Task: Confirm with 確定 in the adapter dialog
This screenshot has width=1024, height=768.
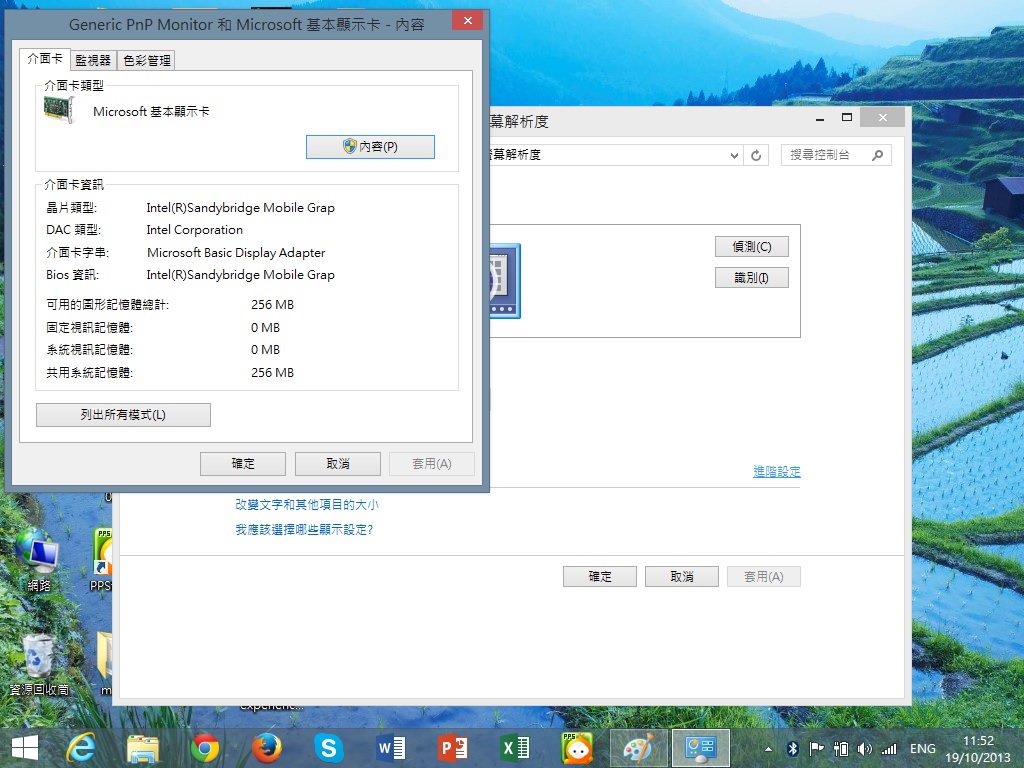Action: (x=243, y=464)
